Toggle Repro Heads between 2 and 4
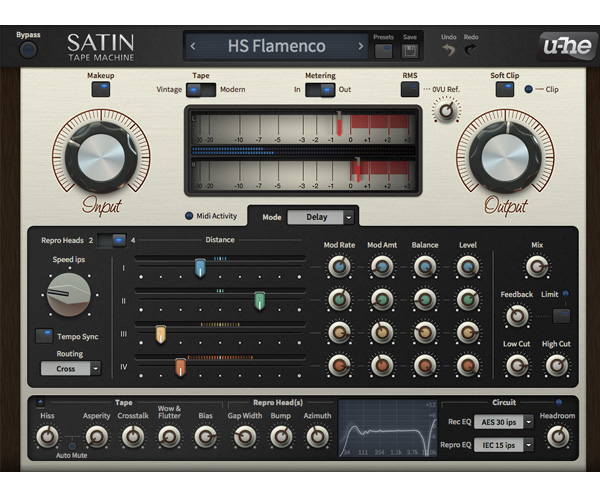Image resolution: width=600 pixels, height=500 pixels. pyautogui.click(x=112, y=240)
